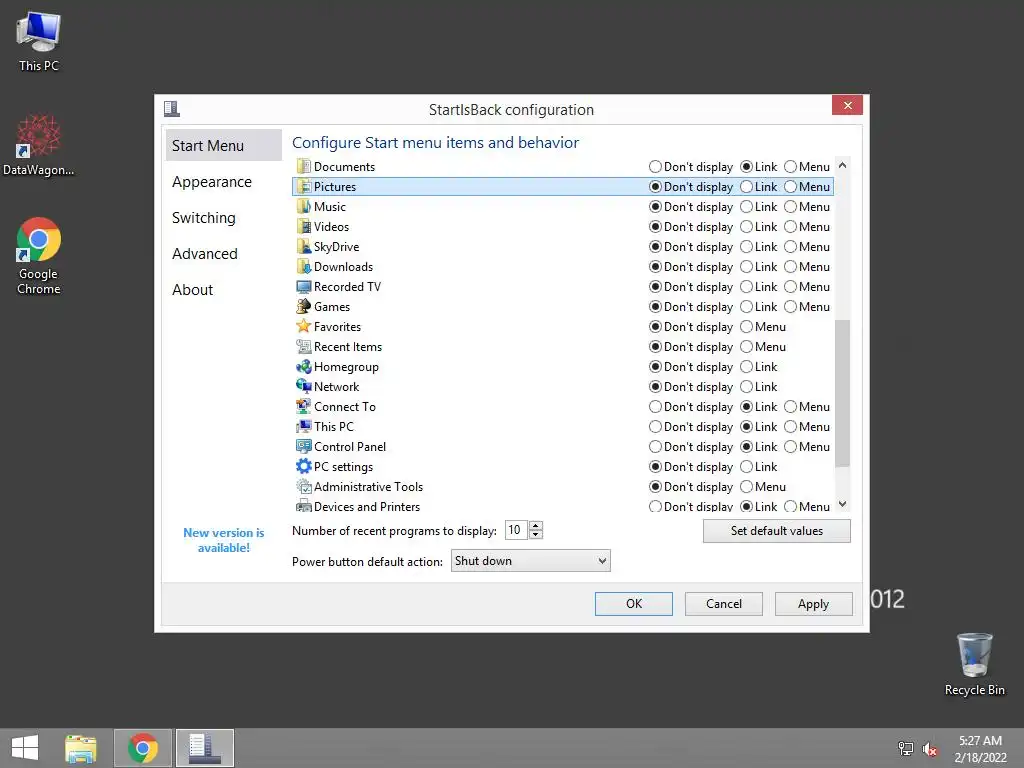The height and width of the screenshot is (768, 1024).
Task: Click the muted volume tray icon
Action: click(930, 749)
